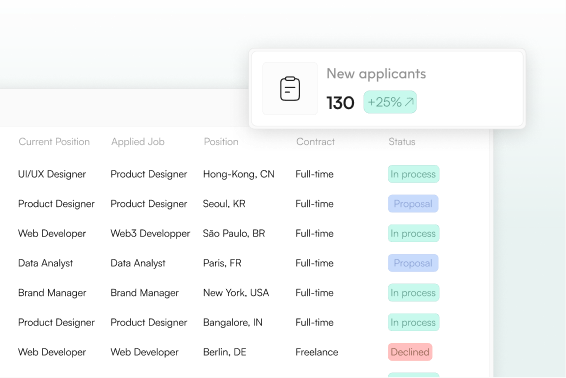566x378 pixels.
Task: Click 'Web Developer' in the São Paulo row
Action: [52, 233]
